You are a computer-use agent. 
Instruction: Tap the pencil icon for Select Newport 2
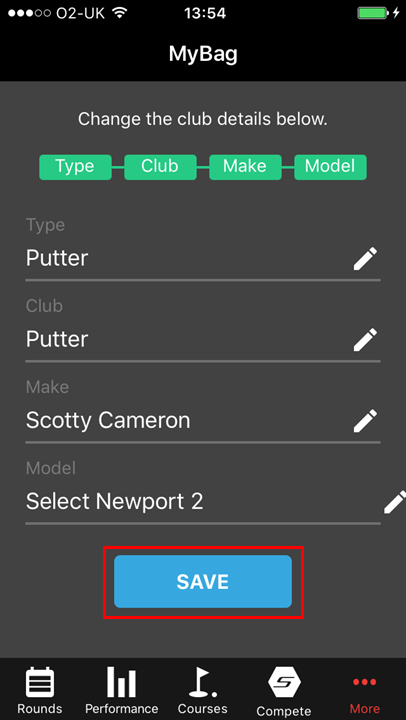coord(395,502)
